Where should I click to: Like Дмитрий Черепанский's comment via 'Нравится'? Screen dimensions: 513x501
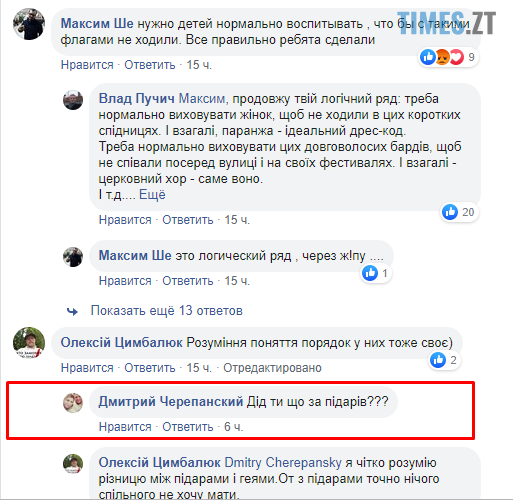(125, 427)
